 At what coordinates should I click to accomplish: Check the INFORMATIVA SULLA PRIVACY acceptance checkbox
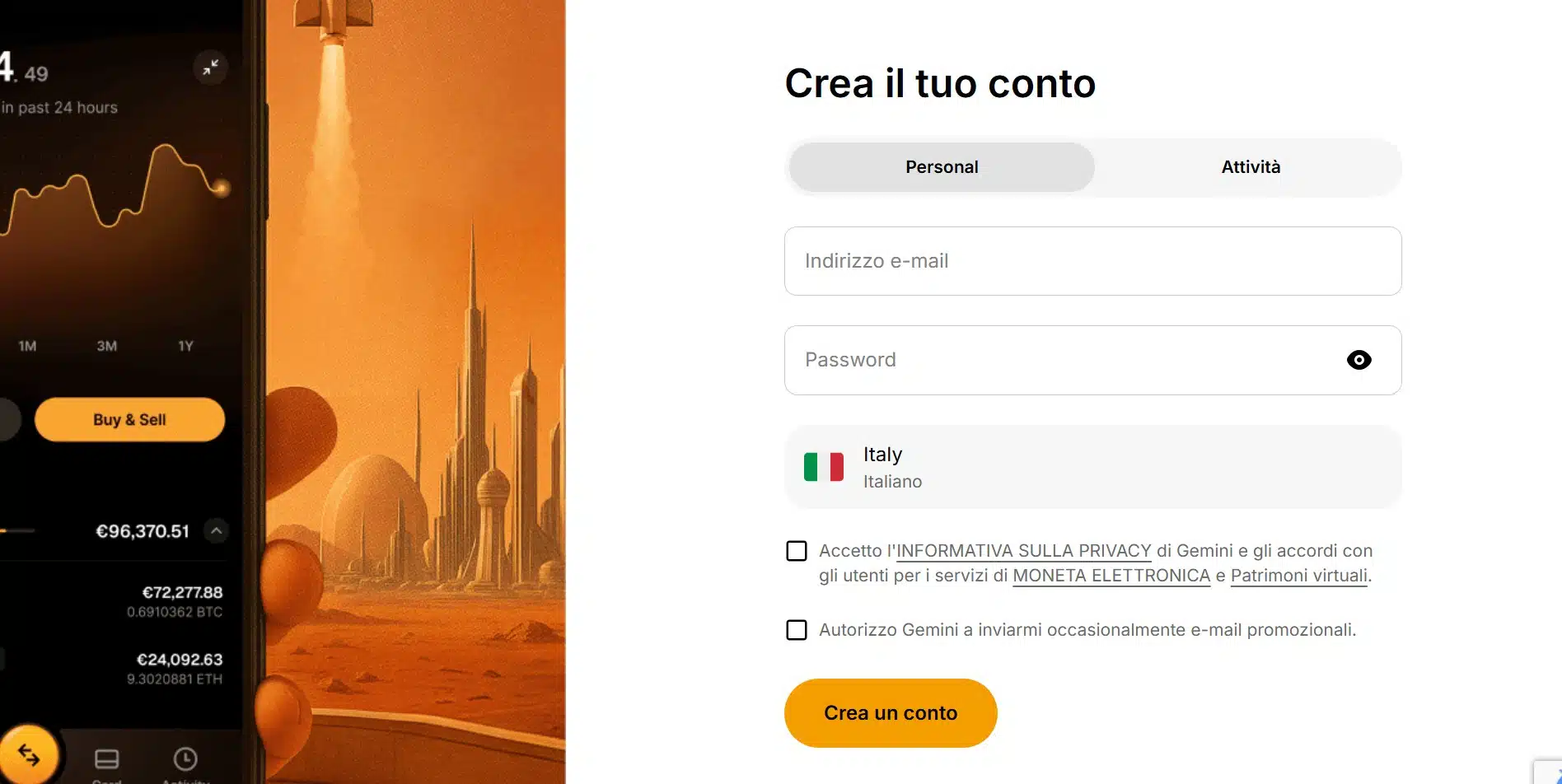796,550
